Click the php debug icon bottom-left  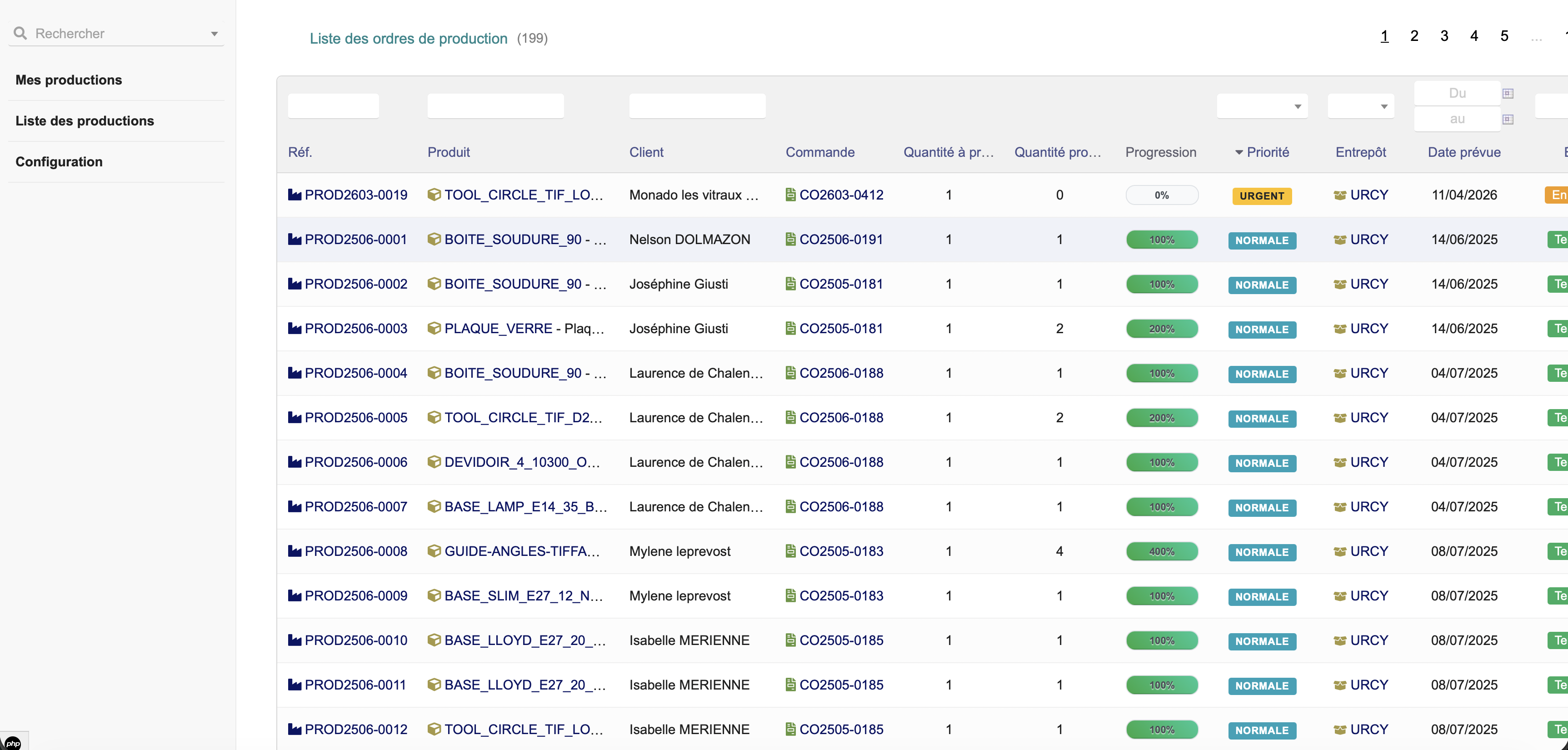pyautogui.click(x=13, y=743)
